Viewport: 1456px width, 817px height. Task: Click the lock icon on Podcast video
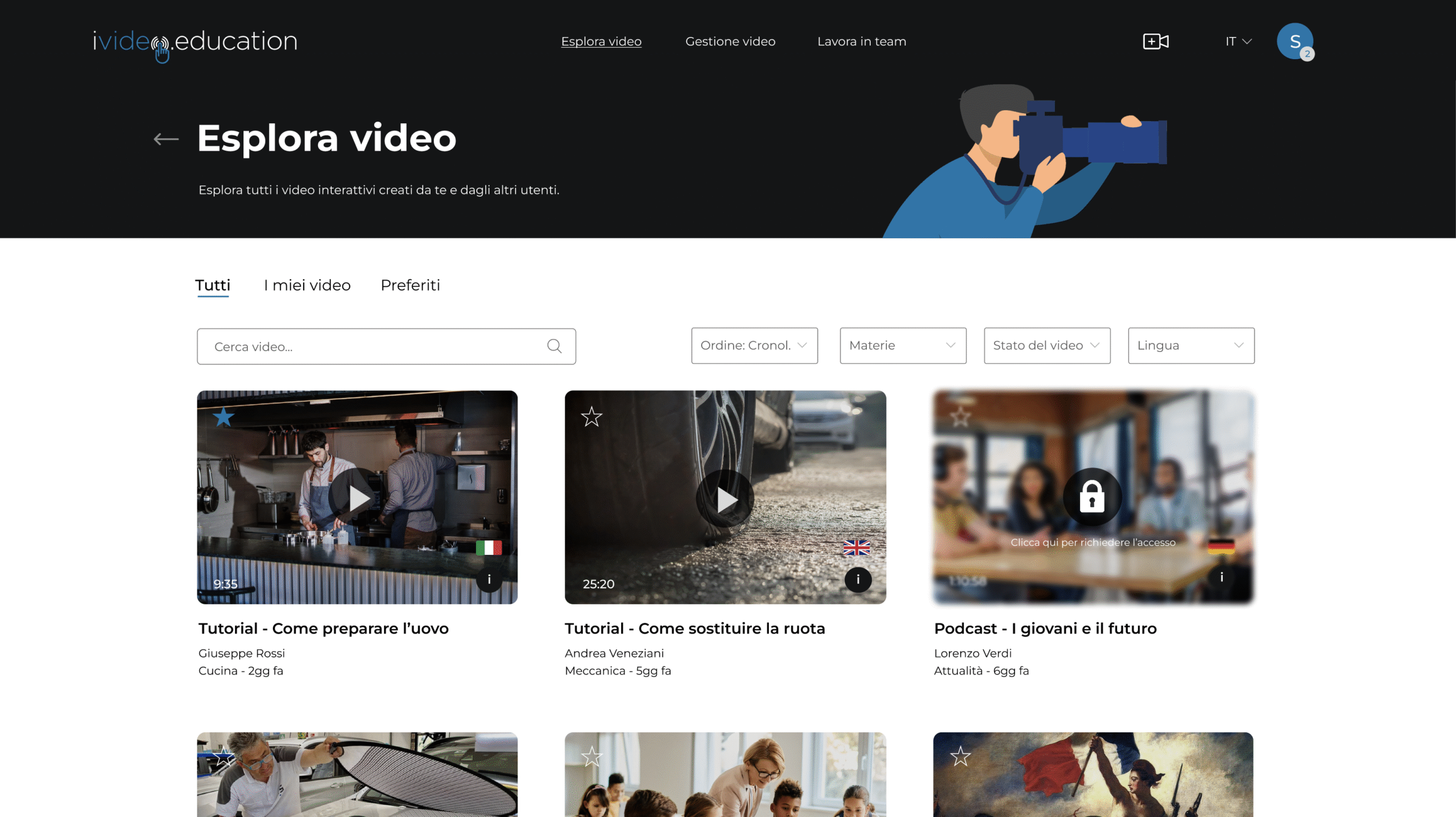1092,497
